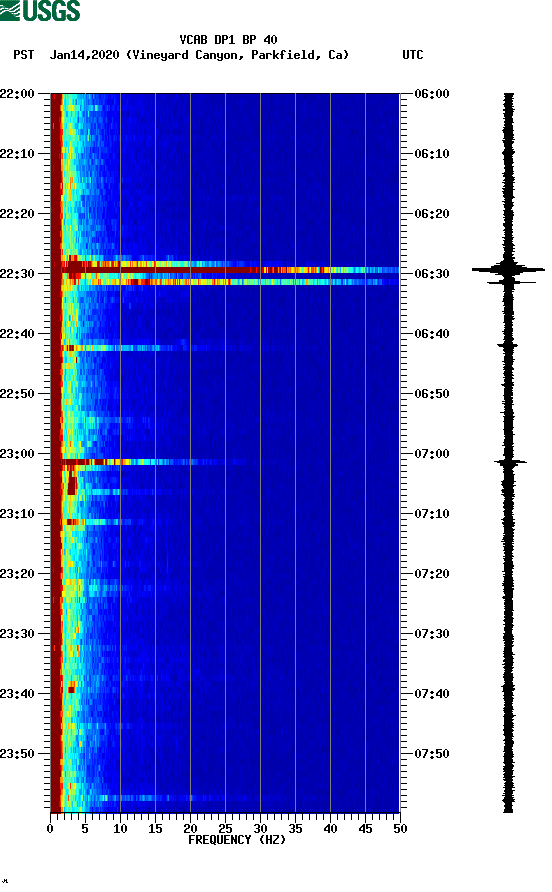This screenshot has height=892, width=552.
Task: Click the 06:50 UTC time label
Action: pos(432,394)
